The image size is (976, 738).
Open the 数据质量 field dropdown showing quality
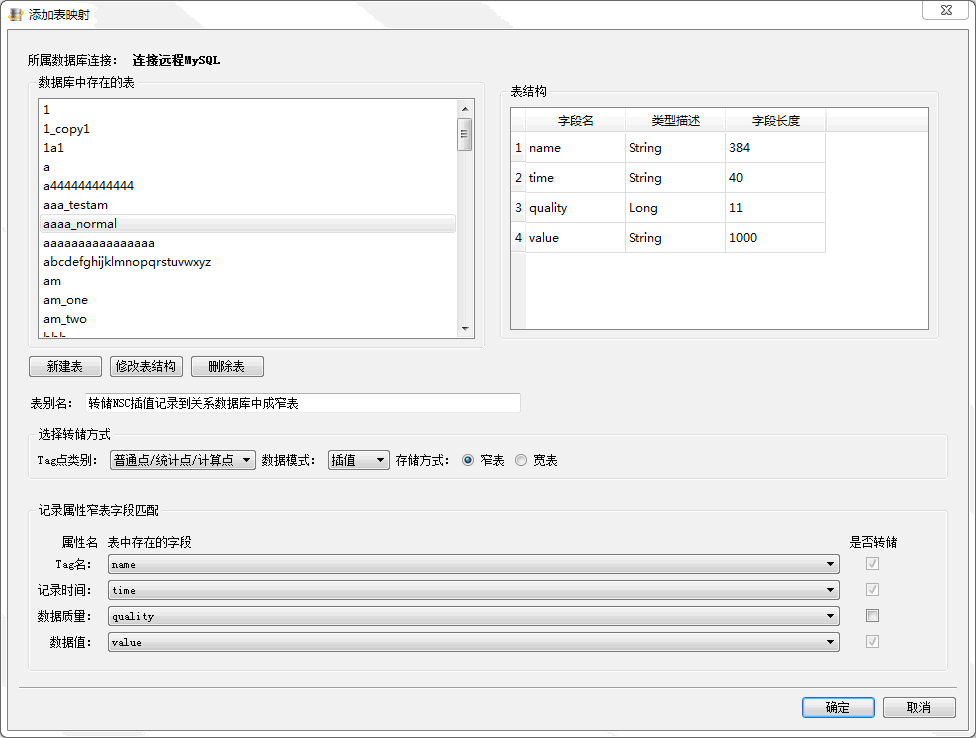pyautogui.click(x=474, y=616)
